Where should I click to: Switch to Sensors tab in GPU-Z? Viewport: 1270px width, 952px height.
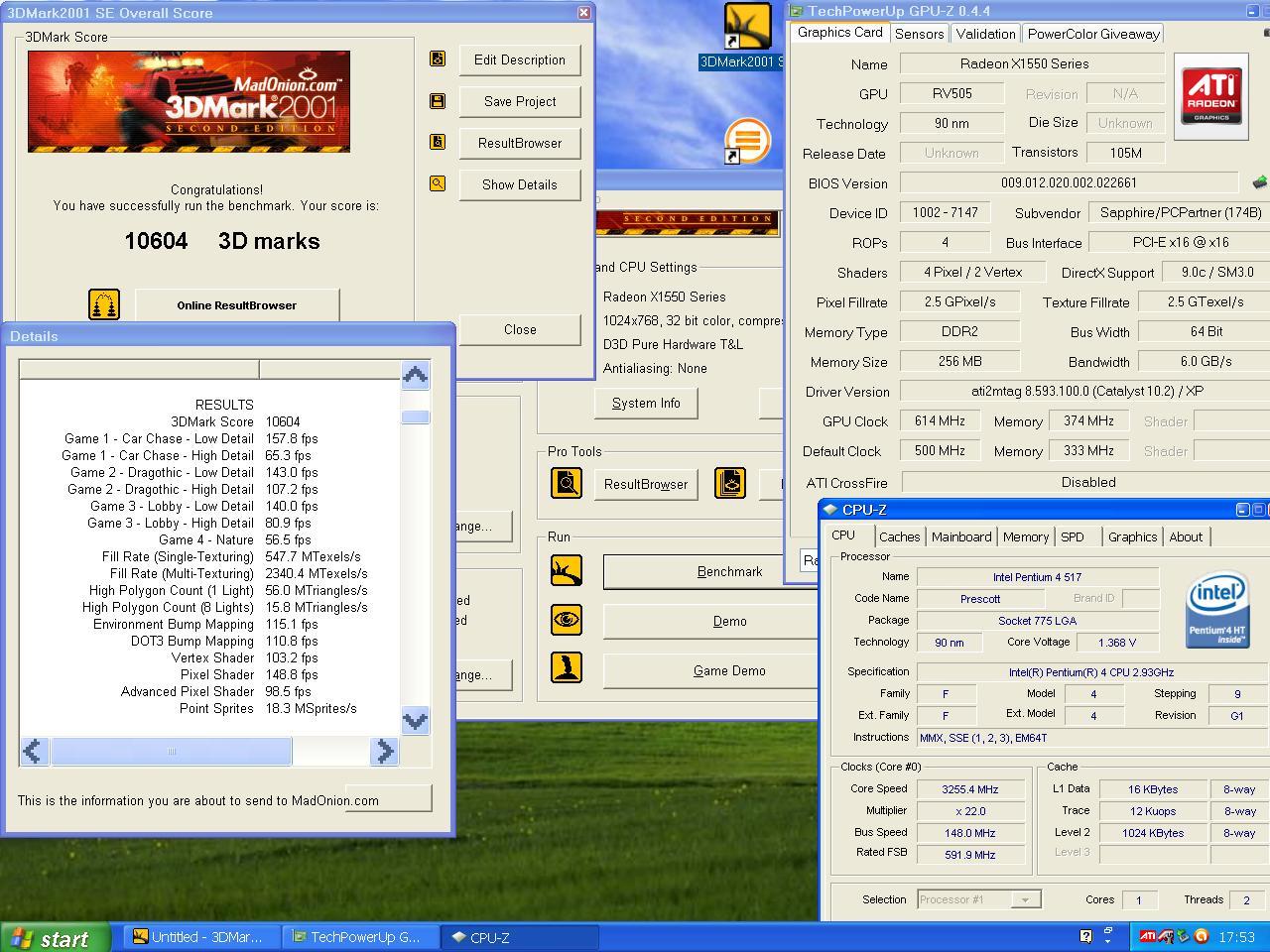point(919,34)
